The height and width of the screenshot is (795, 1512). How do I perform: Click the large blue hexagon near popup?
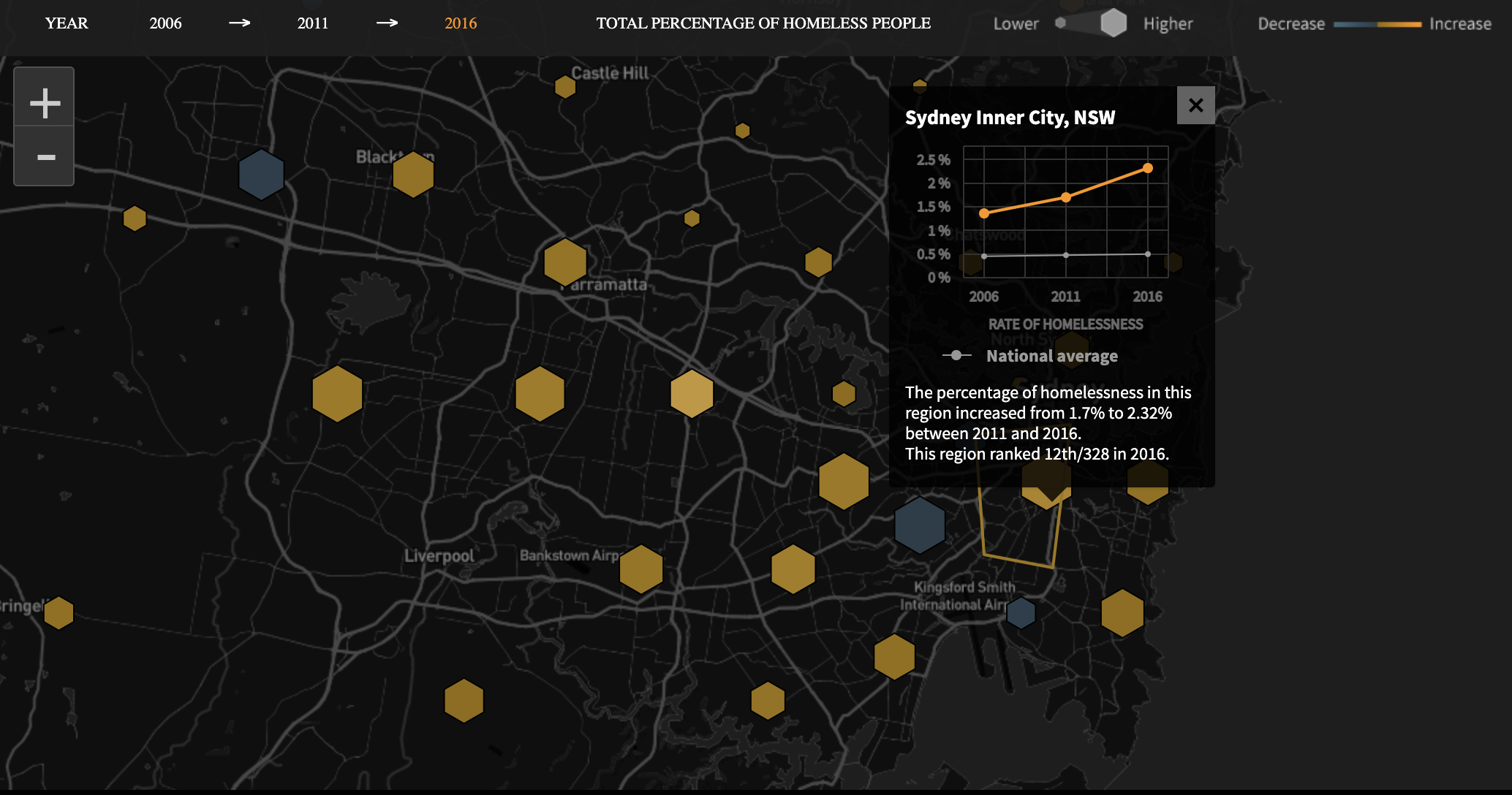tap(920, 525)
